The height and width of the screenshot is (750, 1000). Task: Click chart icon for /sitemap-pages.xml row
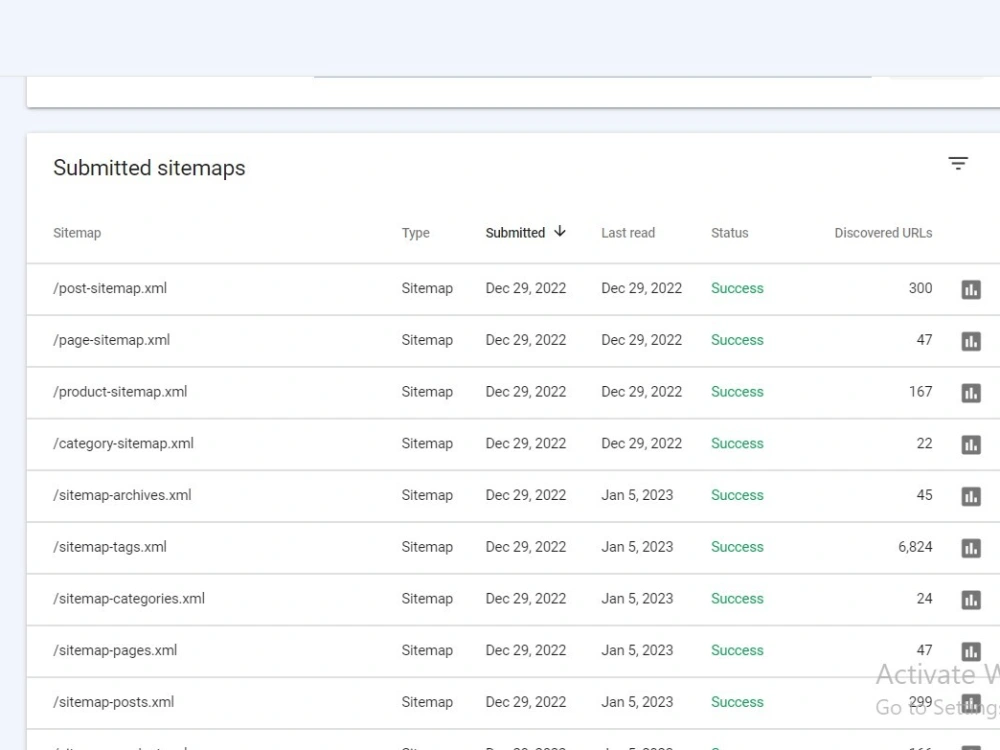(x=971, y=651)
